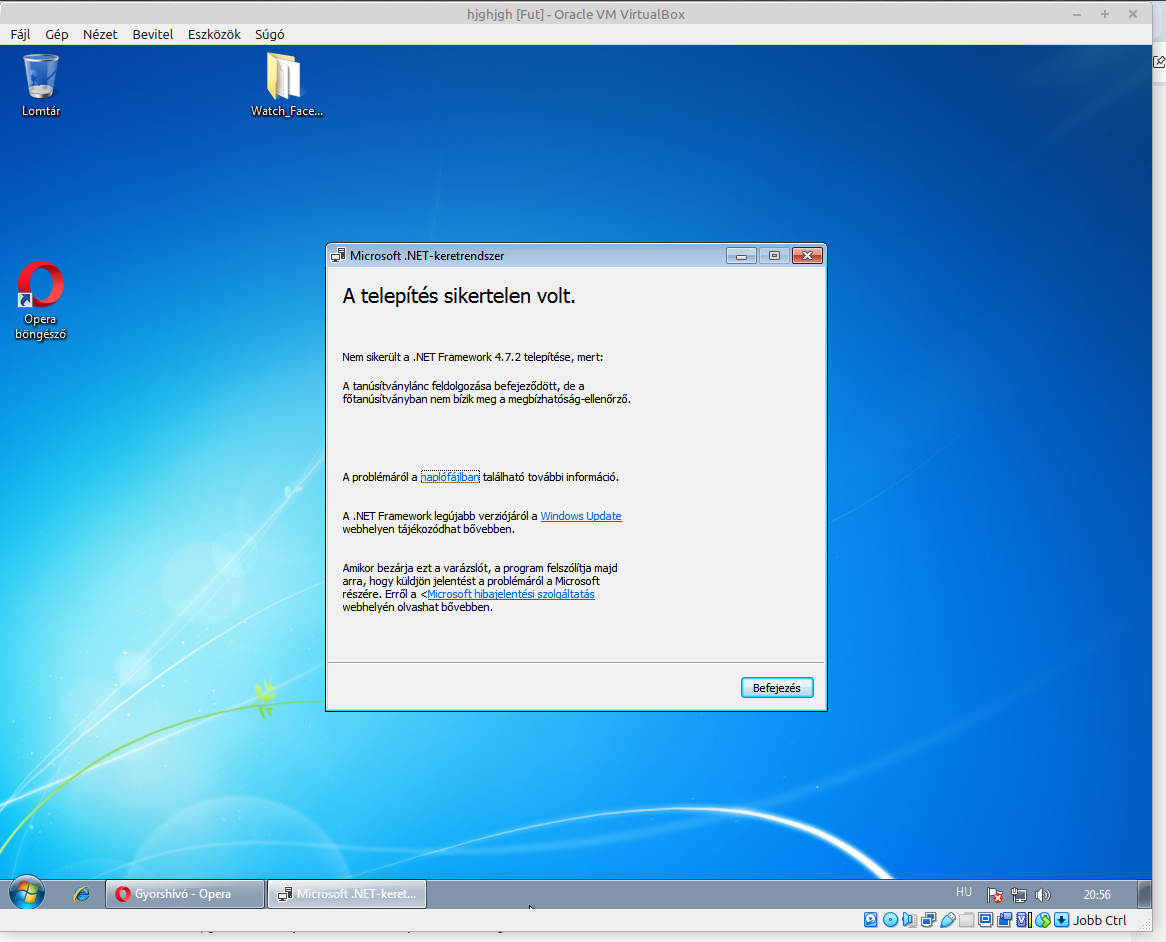Click the mouse integration status icon
Image resolution: width=1166 pixels, height=942 pixels.
tap(1043, 920)
